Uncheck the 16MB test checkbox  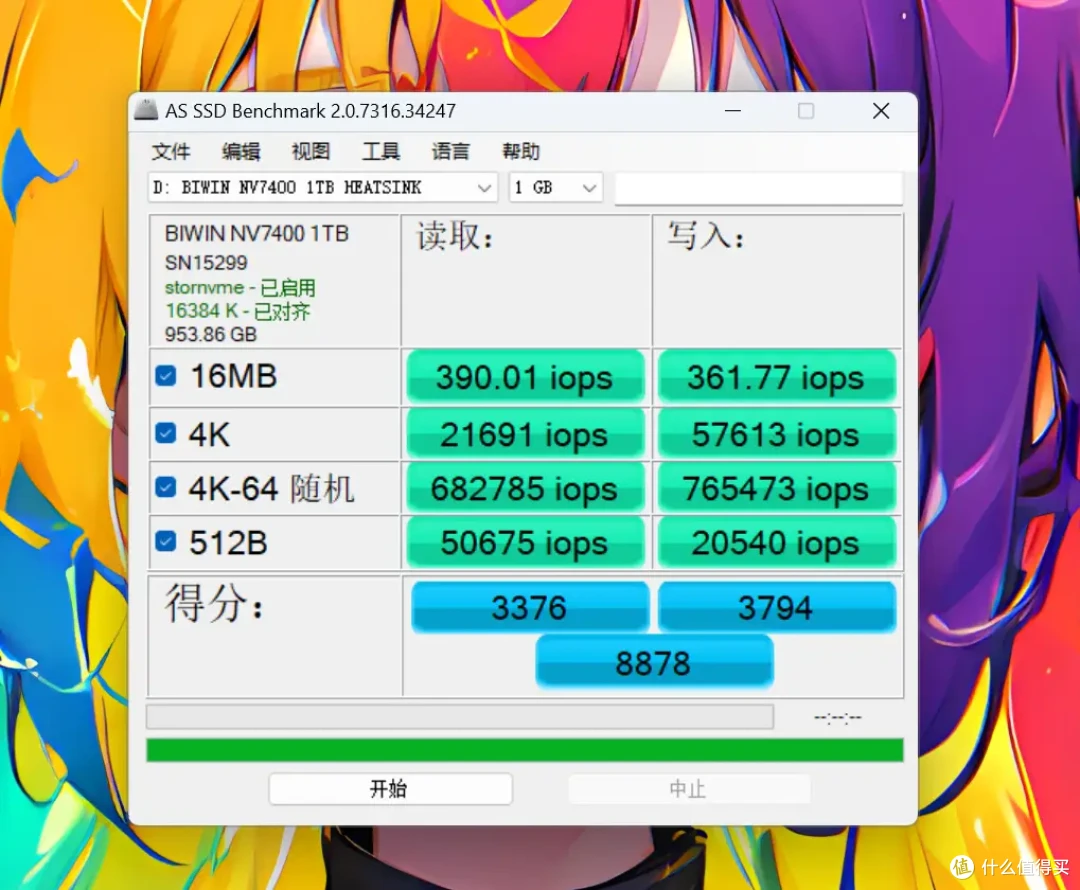[x=165, y=376]
